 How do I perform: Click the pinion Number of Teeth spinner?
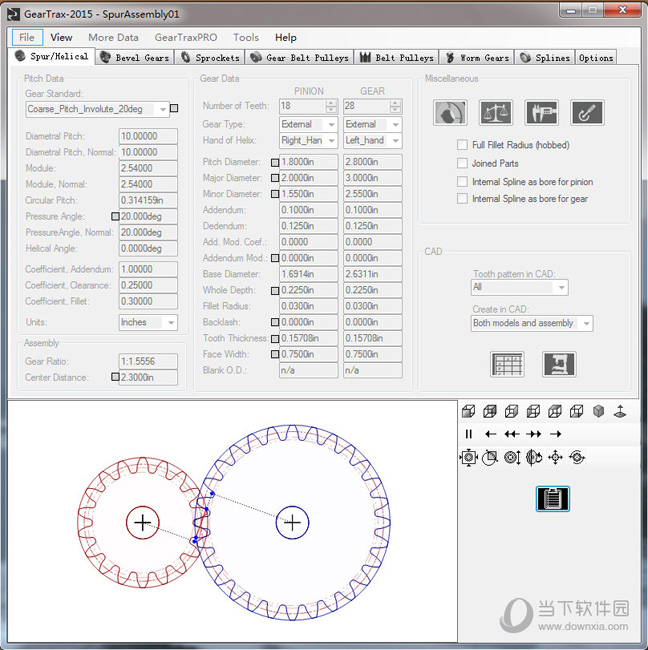pos(331,106)
